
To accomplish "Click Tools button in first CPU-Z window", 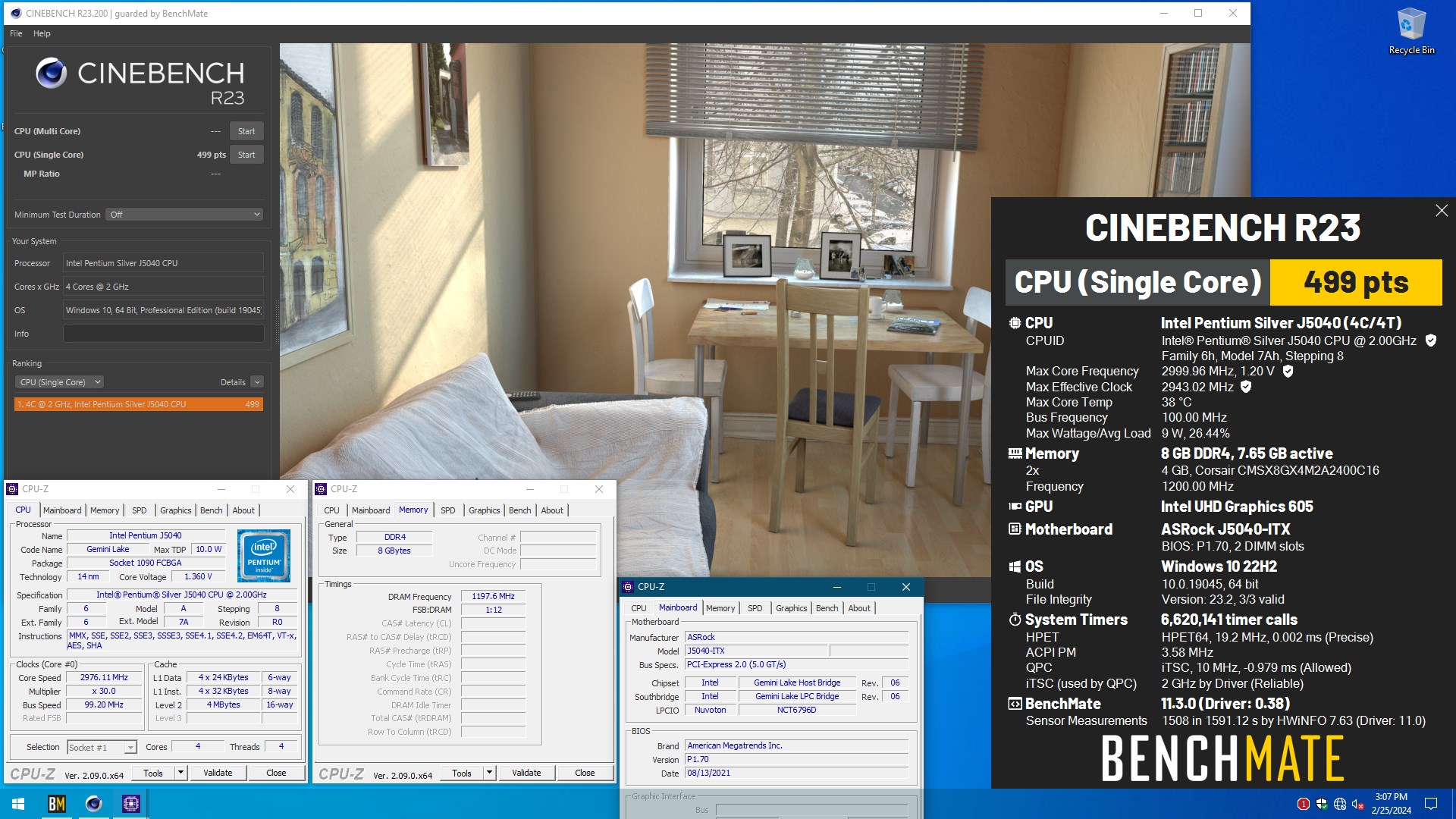I will (x=153, y=773).
